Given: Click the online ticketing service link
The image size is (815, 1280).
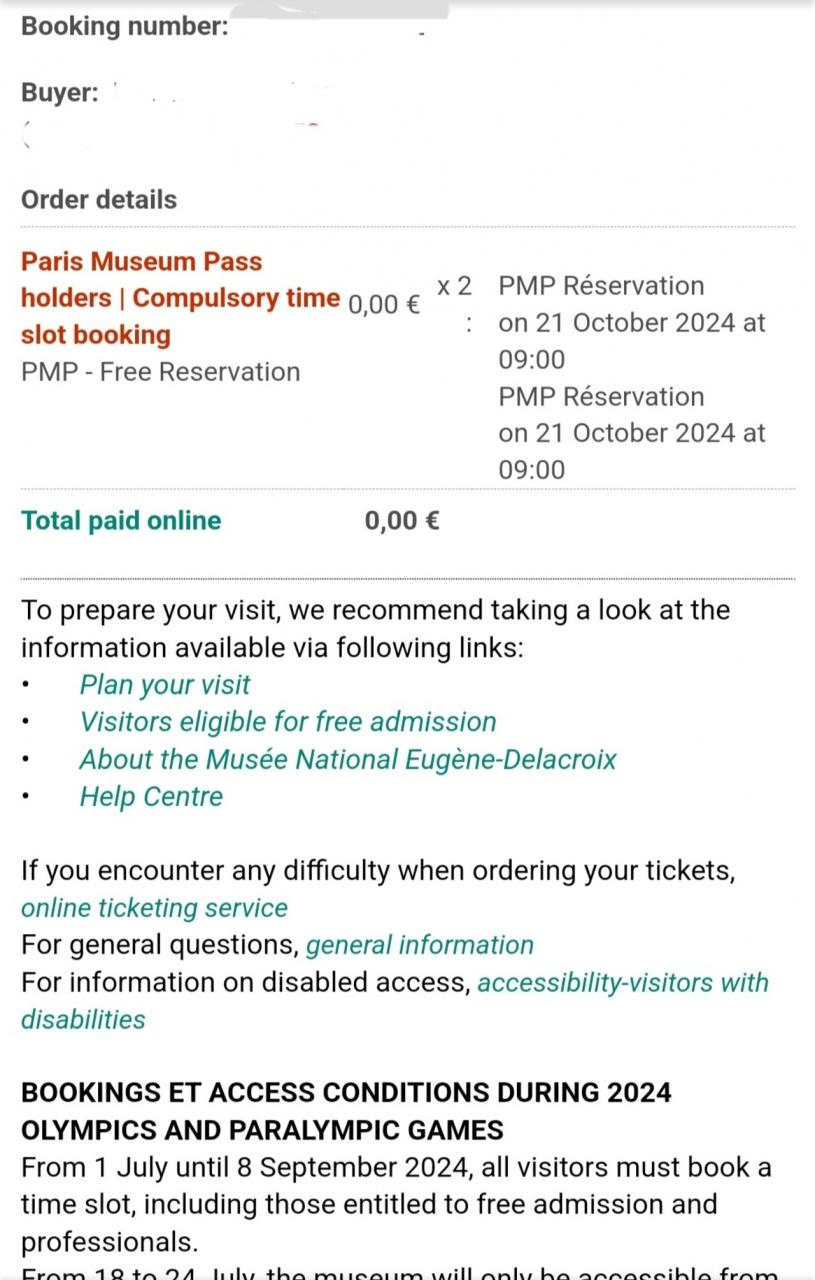Looking at the screenshot, I should click(x=154, y=908).
